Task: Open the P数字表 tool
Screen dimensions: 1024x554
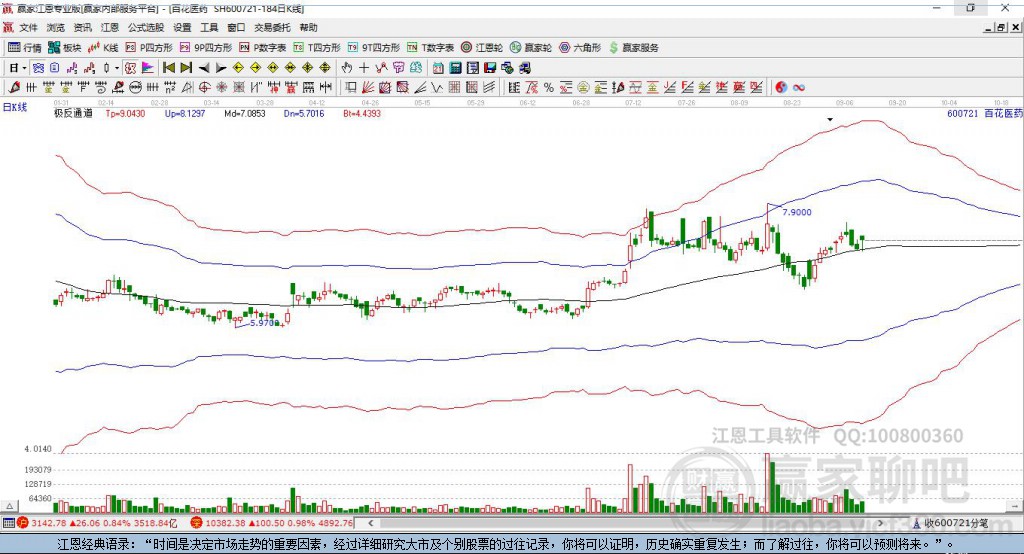Action: coord(263,48)
